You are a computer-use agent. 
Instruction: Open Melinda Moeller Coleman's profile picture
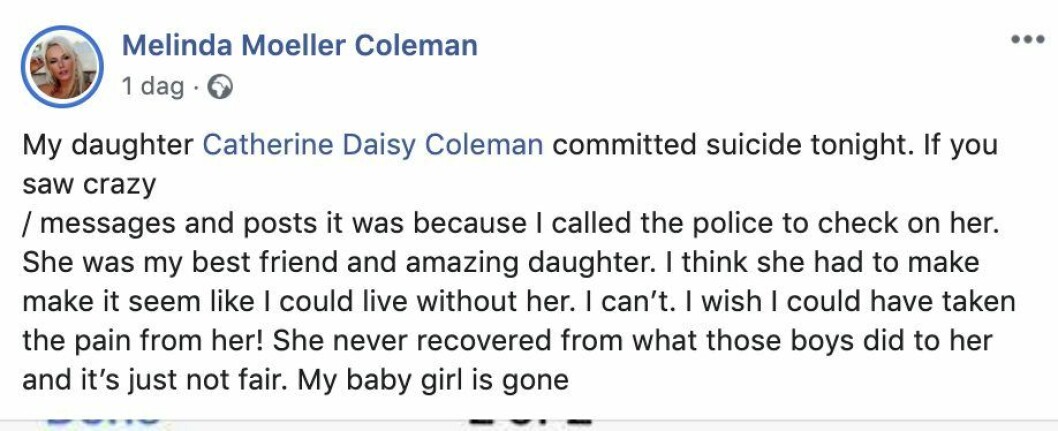click(x=62, y=67)
